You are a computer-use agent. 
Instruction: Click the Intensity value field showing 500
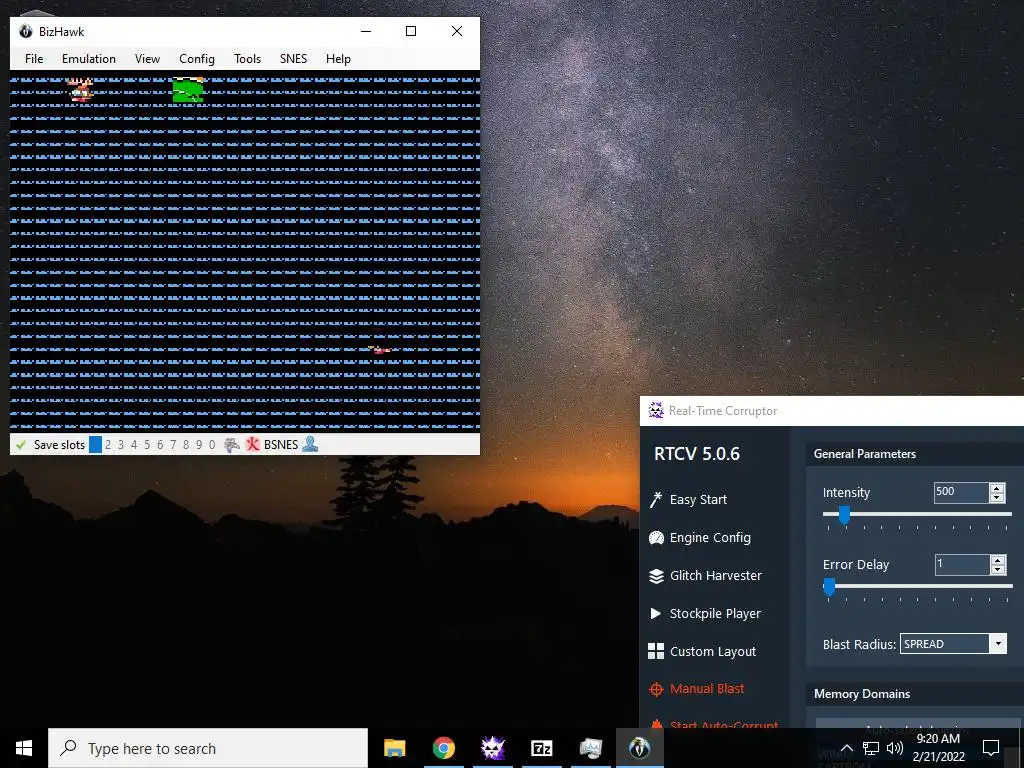961,492
